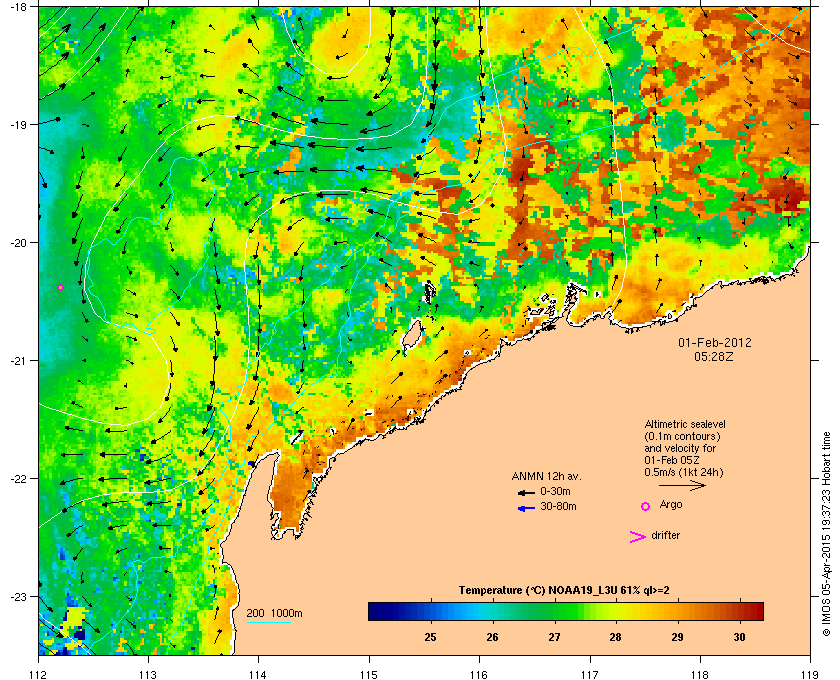Click the 'Altimetric sealevel' legend text
The height and width of the screenshot is (680, 840).
[x=685, y=424]
